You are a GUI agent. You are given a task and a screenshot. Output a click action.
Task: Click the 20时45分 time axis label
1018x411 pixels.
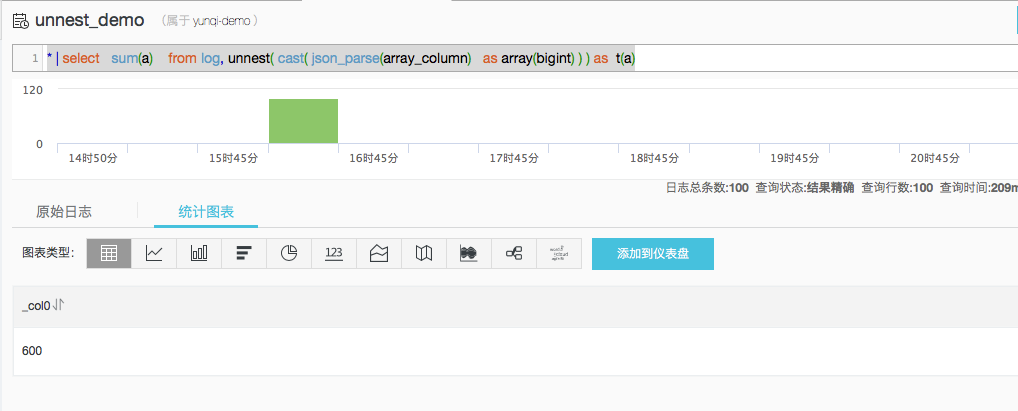click(935, 158)
